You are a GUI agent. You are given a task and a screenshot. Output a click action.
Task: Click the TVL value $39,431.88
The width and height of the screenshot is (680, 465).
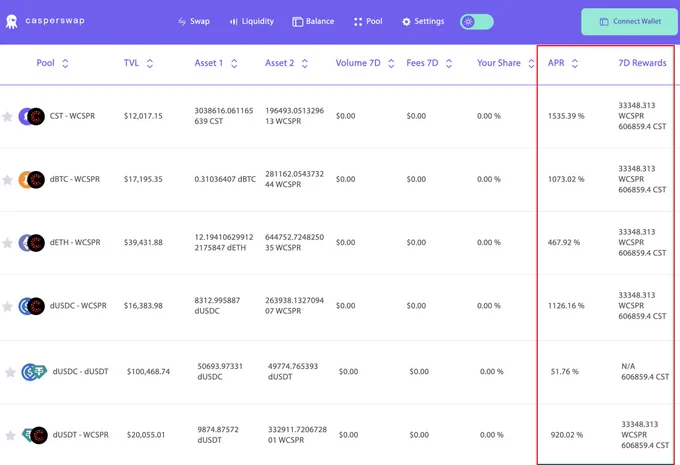coord(143,242)
